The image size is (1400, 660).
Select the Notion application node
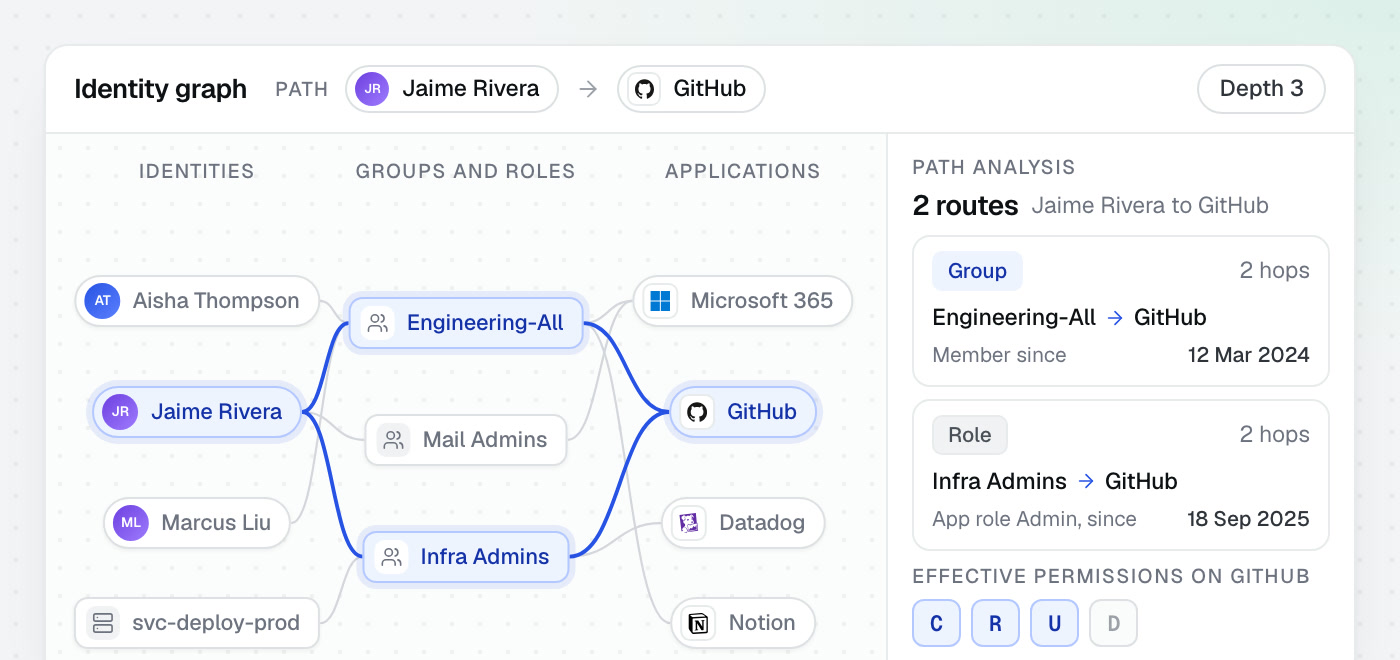743,623
